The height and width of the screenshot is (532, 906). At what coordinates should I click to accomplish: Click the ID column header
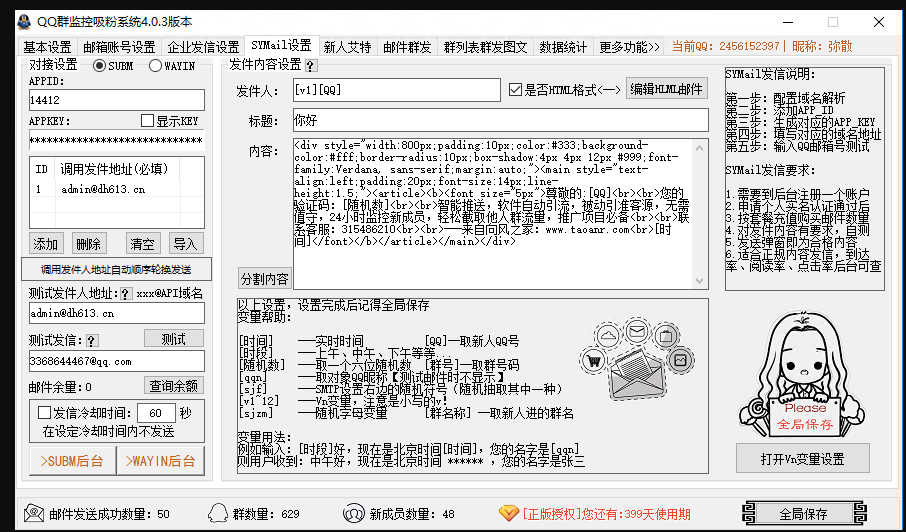pos(42,169)
